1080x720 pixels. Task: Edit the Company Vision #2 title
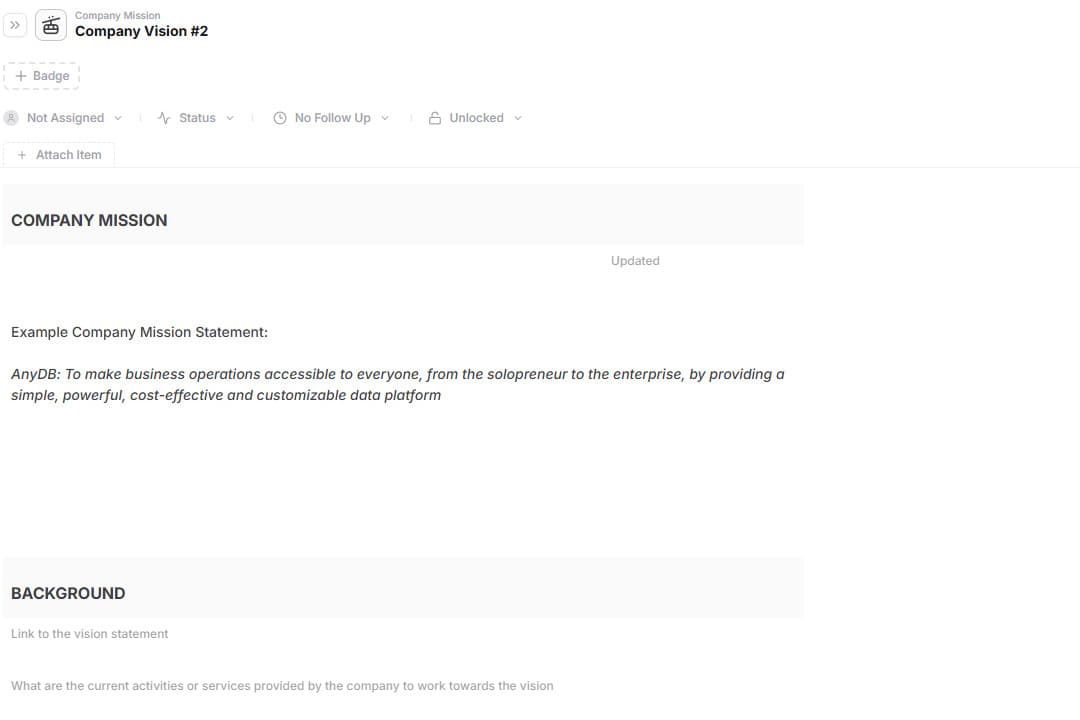pyautogui.click(x=141, y=31)
